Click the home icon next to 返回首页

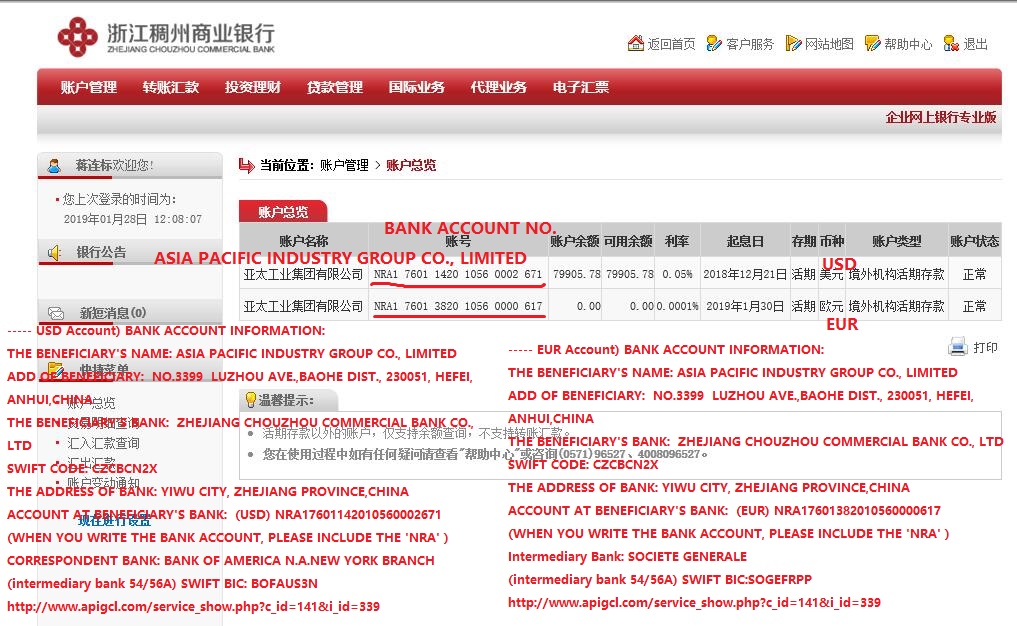coord(636,43)
